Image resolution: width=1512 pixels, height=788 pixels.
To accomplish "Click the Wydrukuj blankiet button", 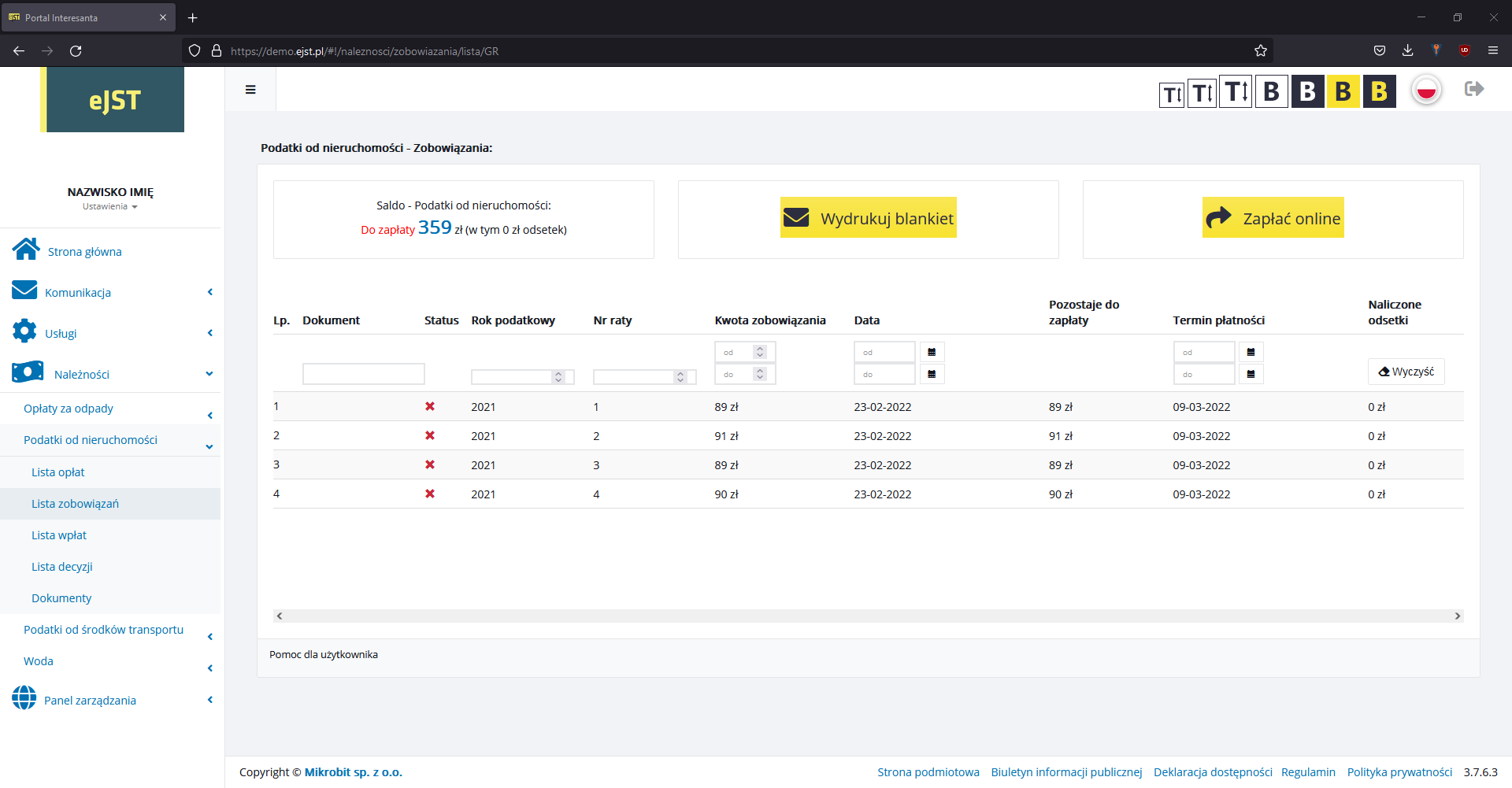I will point(868,218).
